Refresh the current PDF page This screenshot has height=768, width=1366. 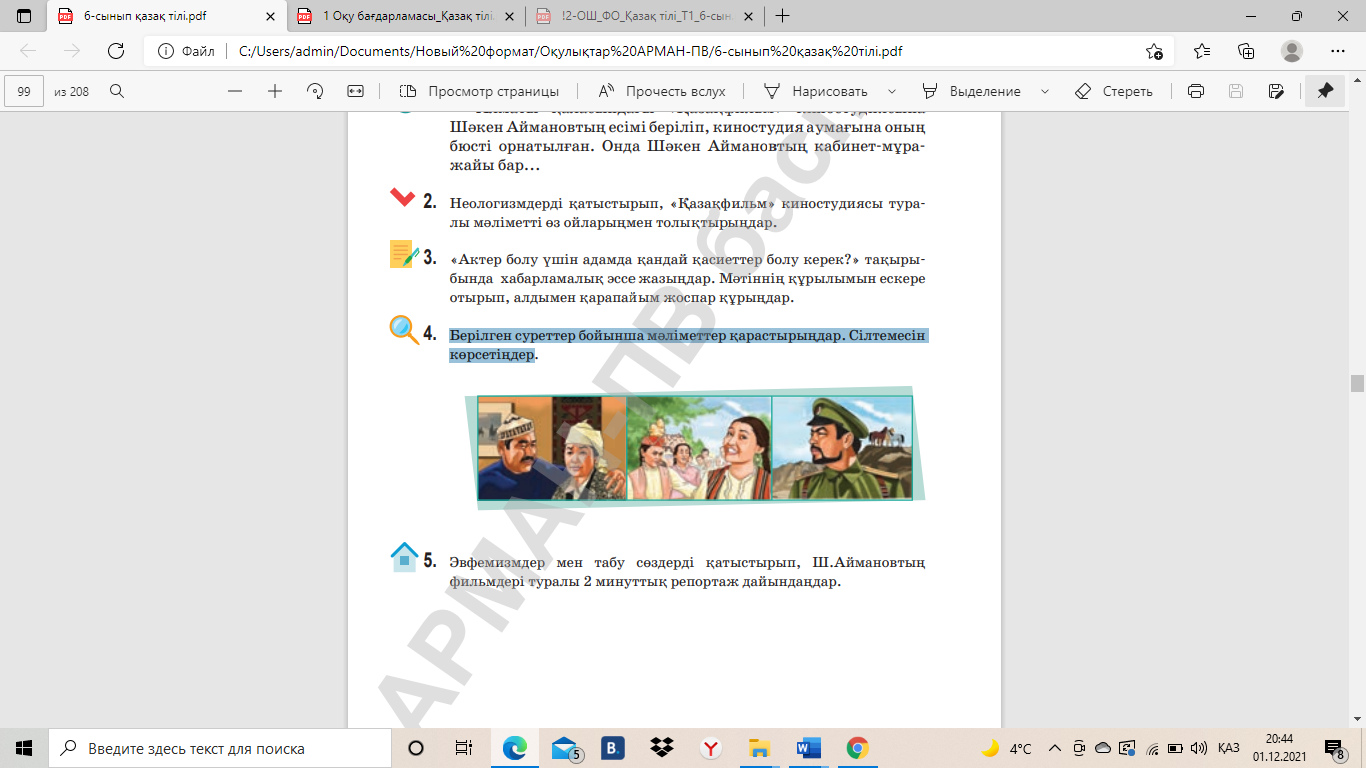point(116,52)
